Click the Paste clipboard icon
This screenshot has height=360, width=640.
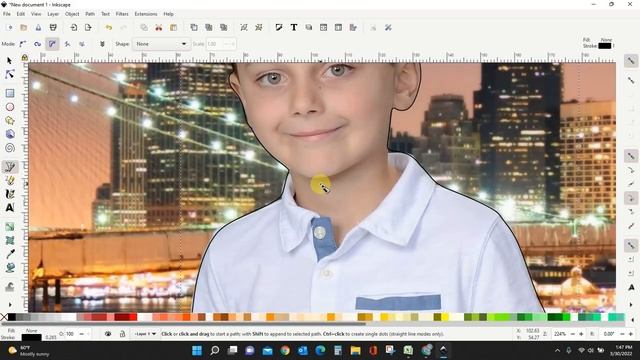point(173,27)
